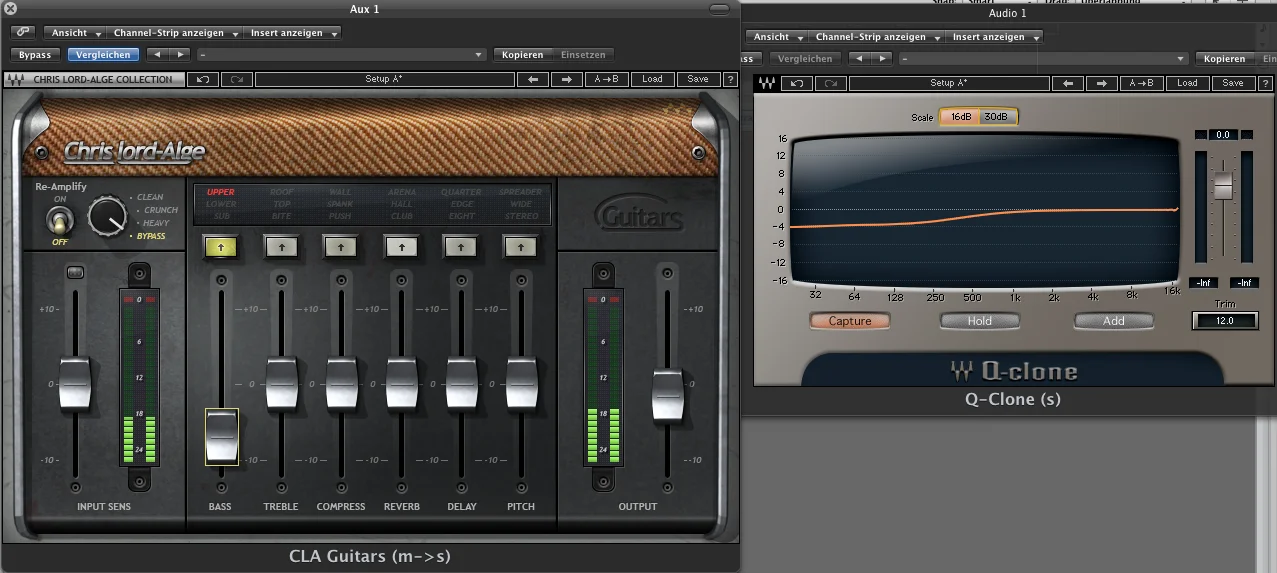Click the Capture button in Q-Clone
Screen dimensions: 1277x573
850,321
